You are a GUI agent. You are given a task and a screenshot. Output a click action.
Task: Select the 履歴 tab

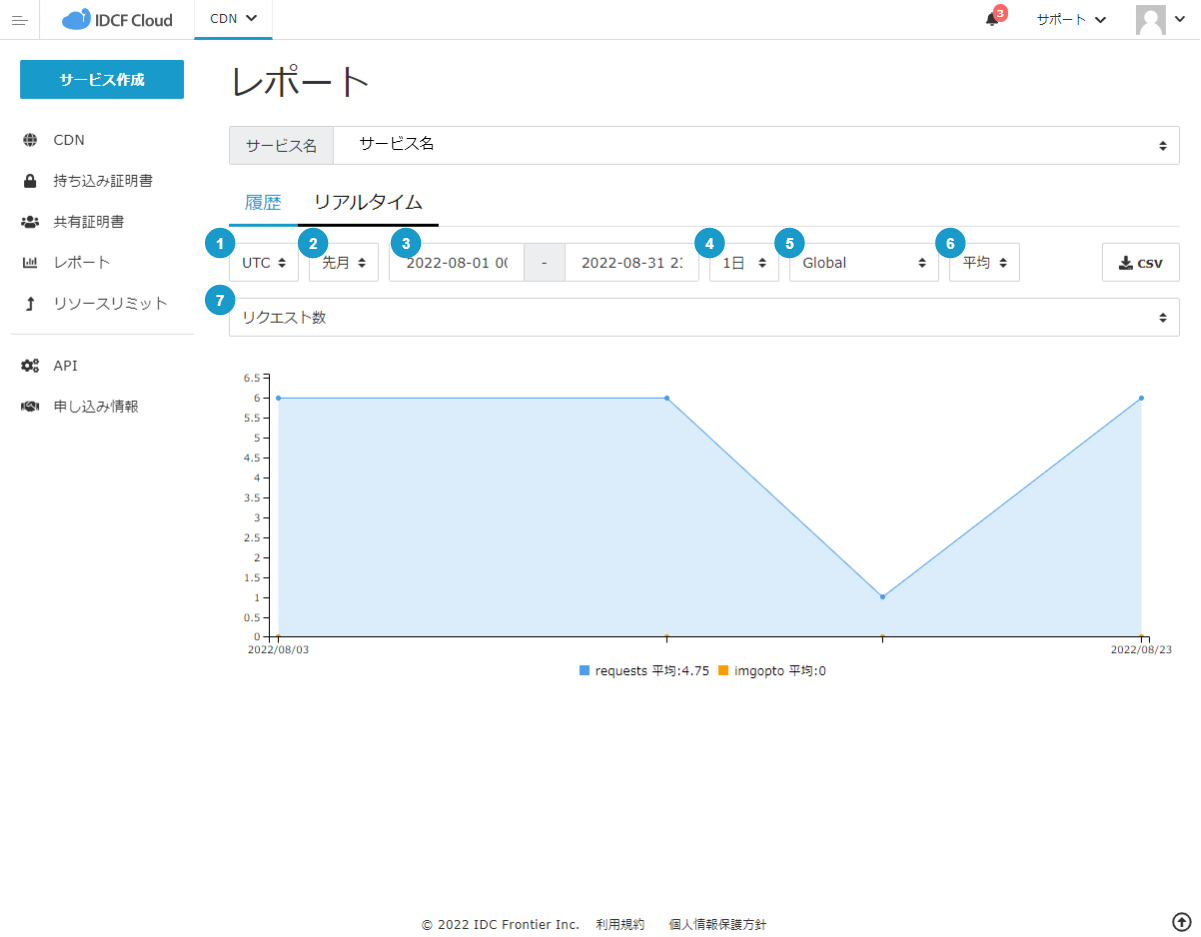coord(263,202)
